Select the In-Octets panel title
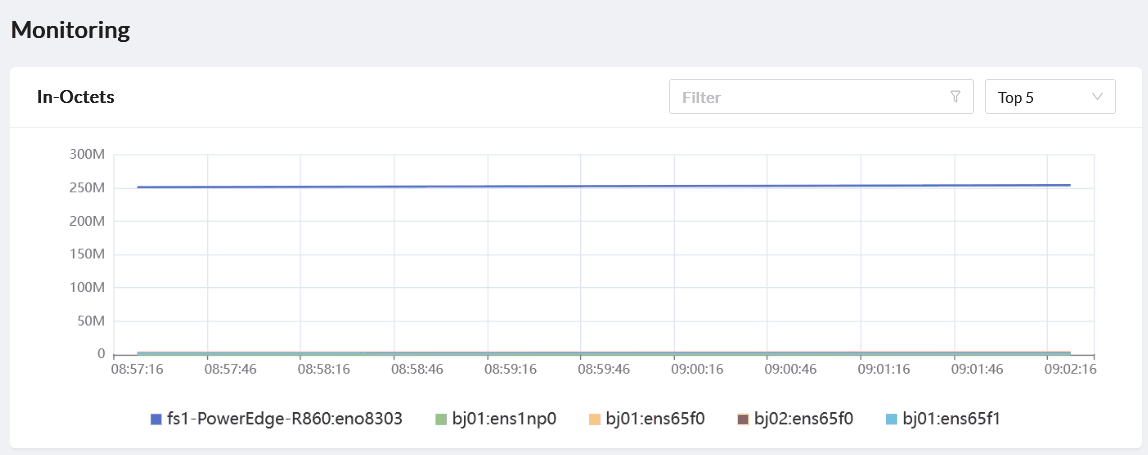This screenshot has width=1148, height=455. click(76, 97)
